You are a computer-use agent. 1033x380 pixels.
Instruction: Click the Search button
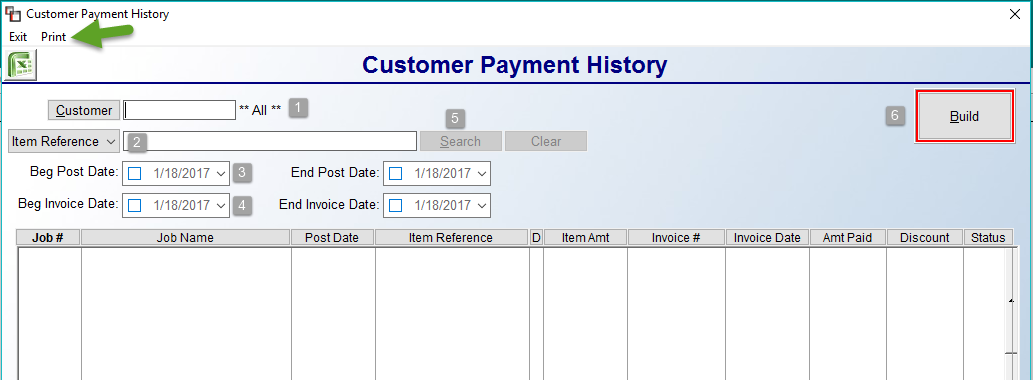click(461, 141)
